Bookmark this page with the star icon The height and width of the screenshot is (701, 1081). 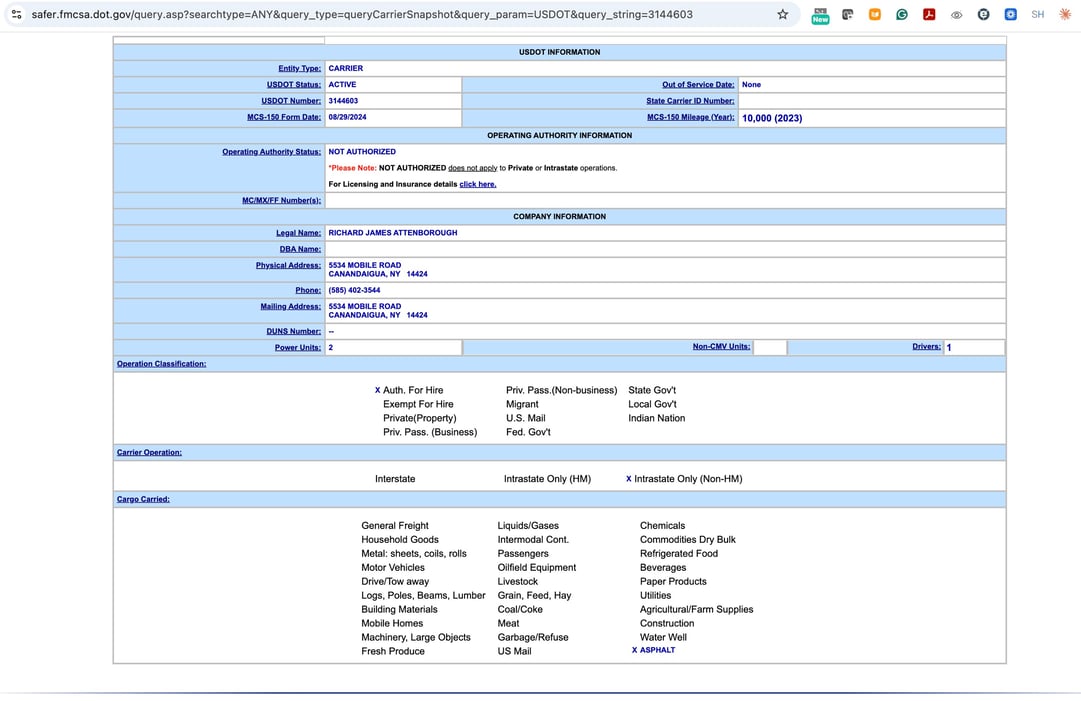coord(783,15)
